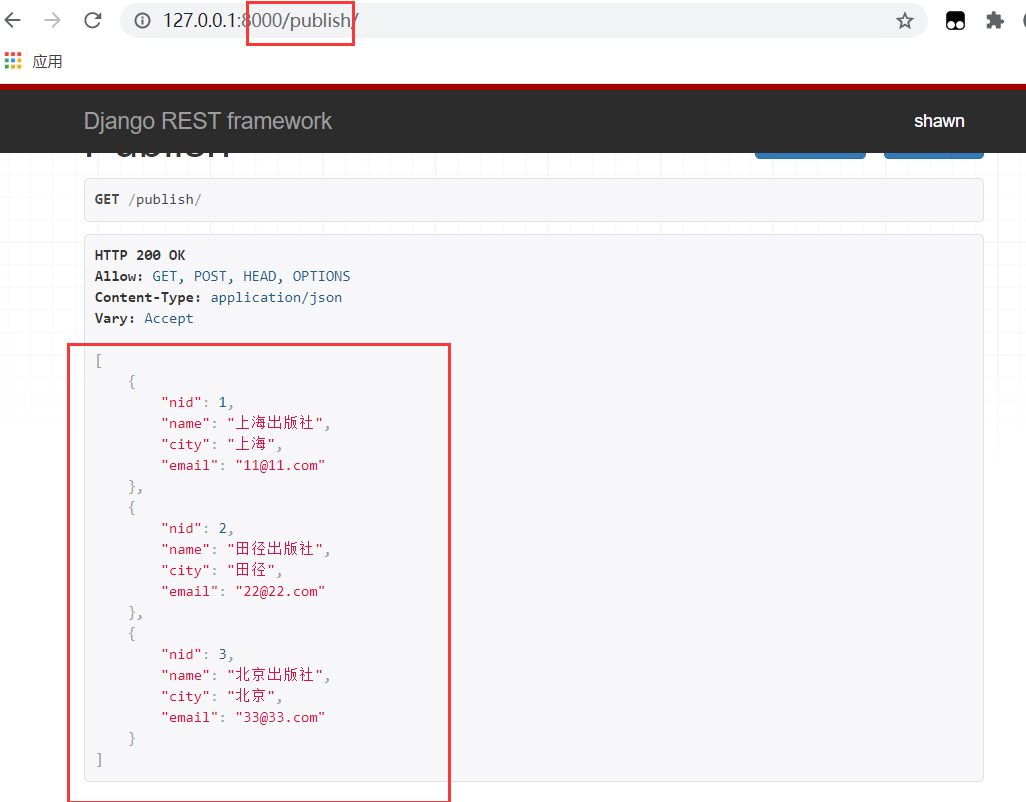This screenshot has width=1026, height=802.
Task: Click the "nid": 2 entry
Action: 197,529
